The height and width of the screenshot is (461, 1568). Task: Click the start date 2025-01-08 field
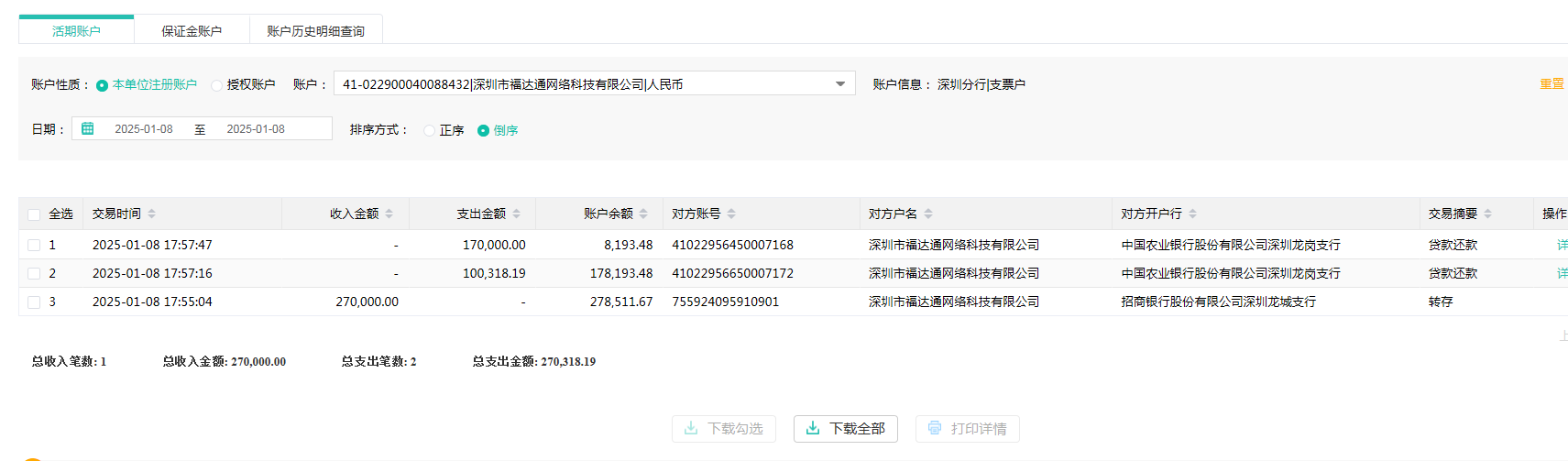[x=144, y=129]
